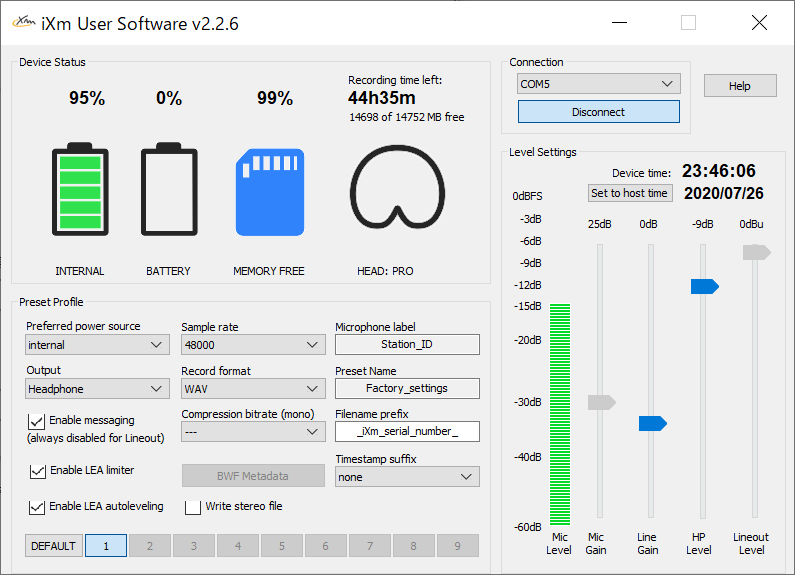Viewport: 795px width, 575px height.
Task: Click the device time 23:46:06
Action: 718,171
